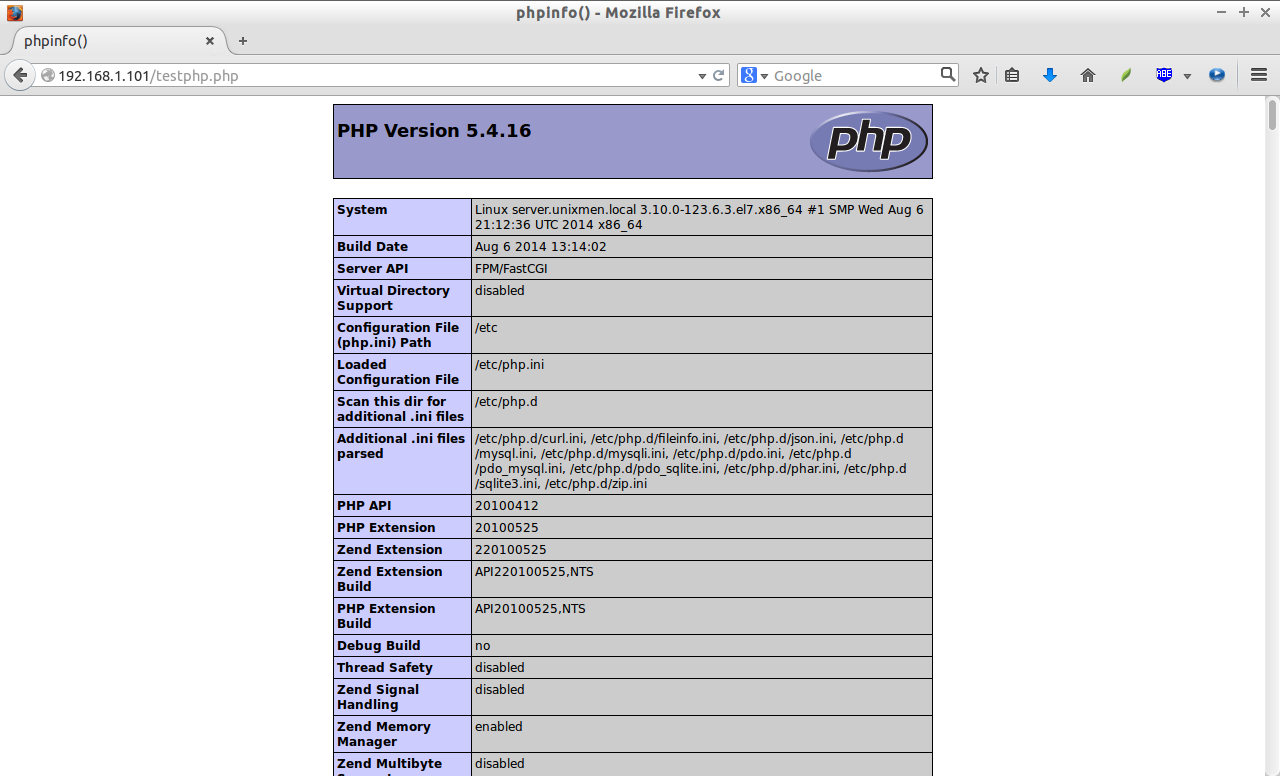Click the Thread Safety label
The width and height of the screenshot is (1280, 776).
[x=385, y=668]
